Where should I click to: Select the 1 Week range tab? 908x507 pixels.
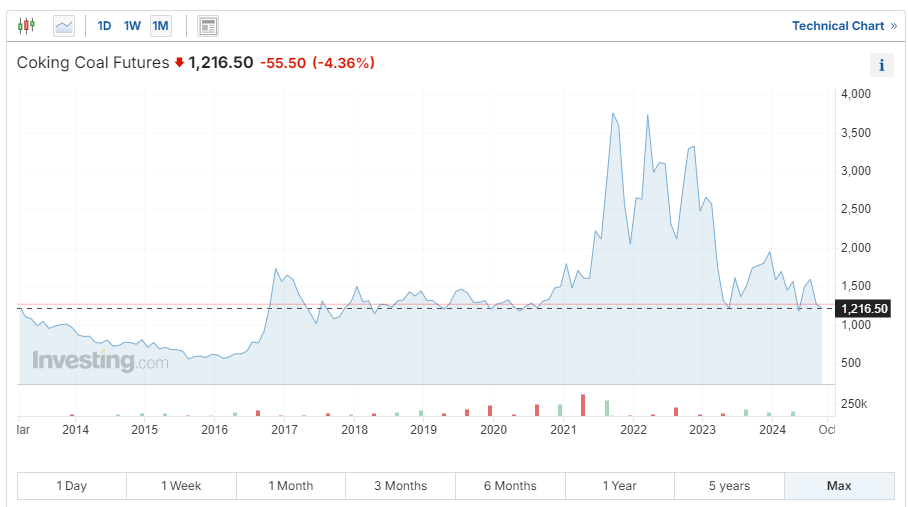181,486
